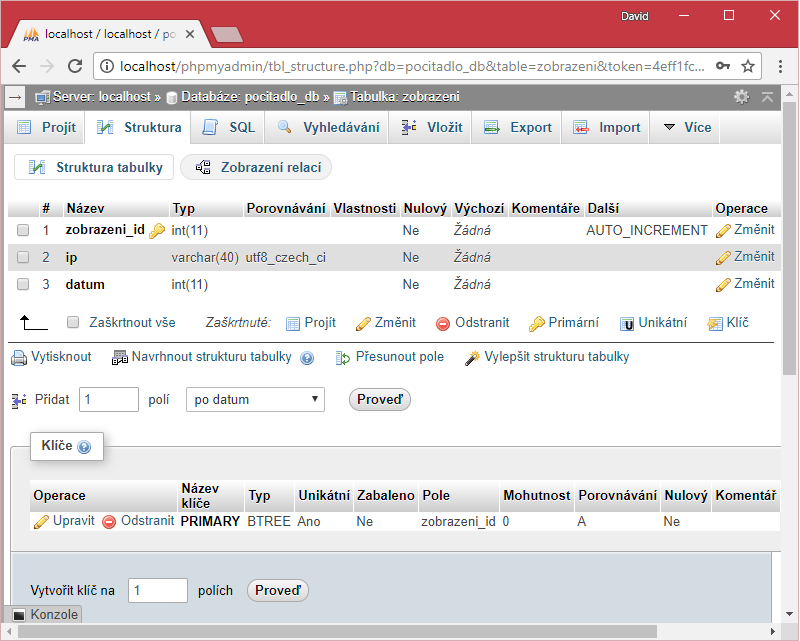Check the Zaškrtnout vše checkbox
Viewport: 800px width, 641px height.
pos(73,322)
